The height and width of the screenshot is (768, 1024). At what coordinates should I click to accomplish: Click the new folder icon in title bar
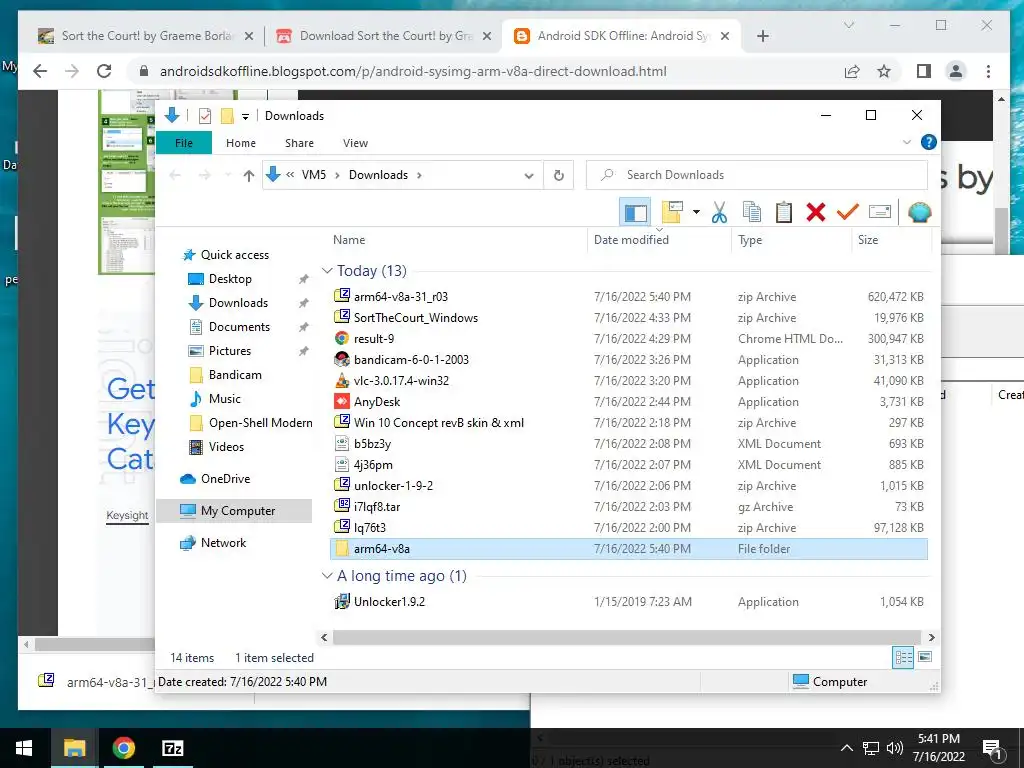tap(227, 116)
